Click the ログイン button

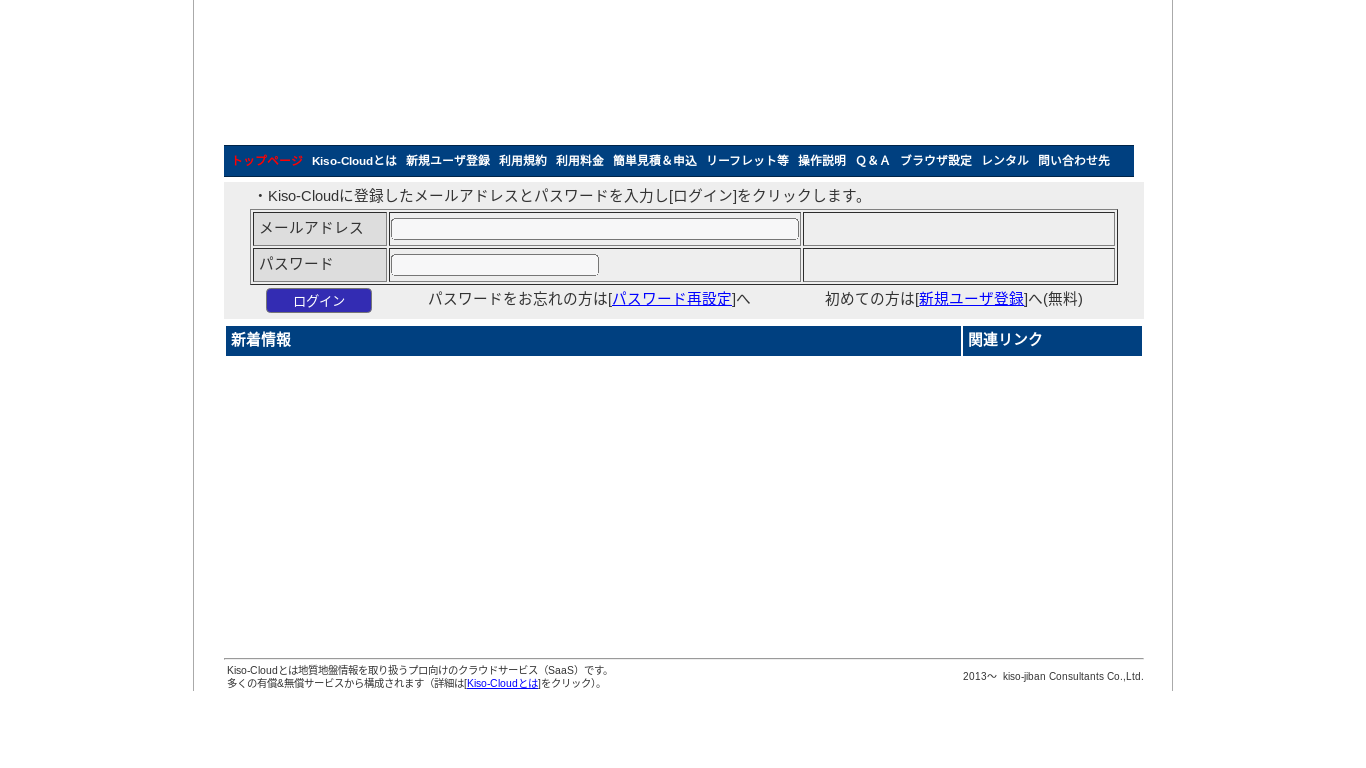(x=319, y=301)
